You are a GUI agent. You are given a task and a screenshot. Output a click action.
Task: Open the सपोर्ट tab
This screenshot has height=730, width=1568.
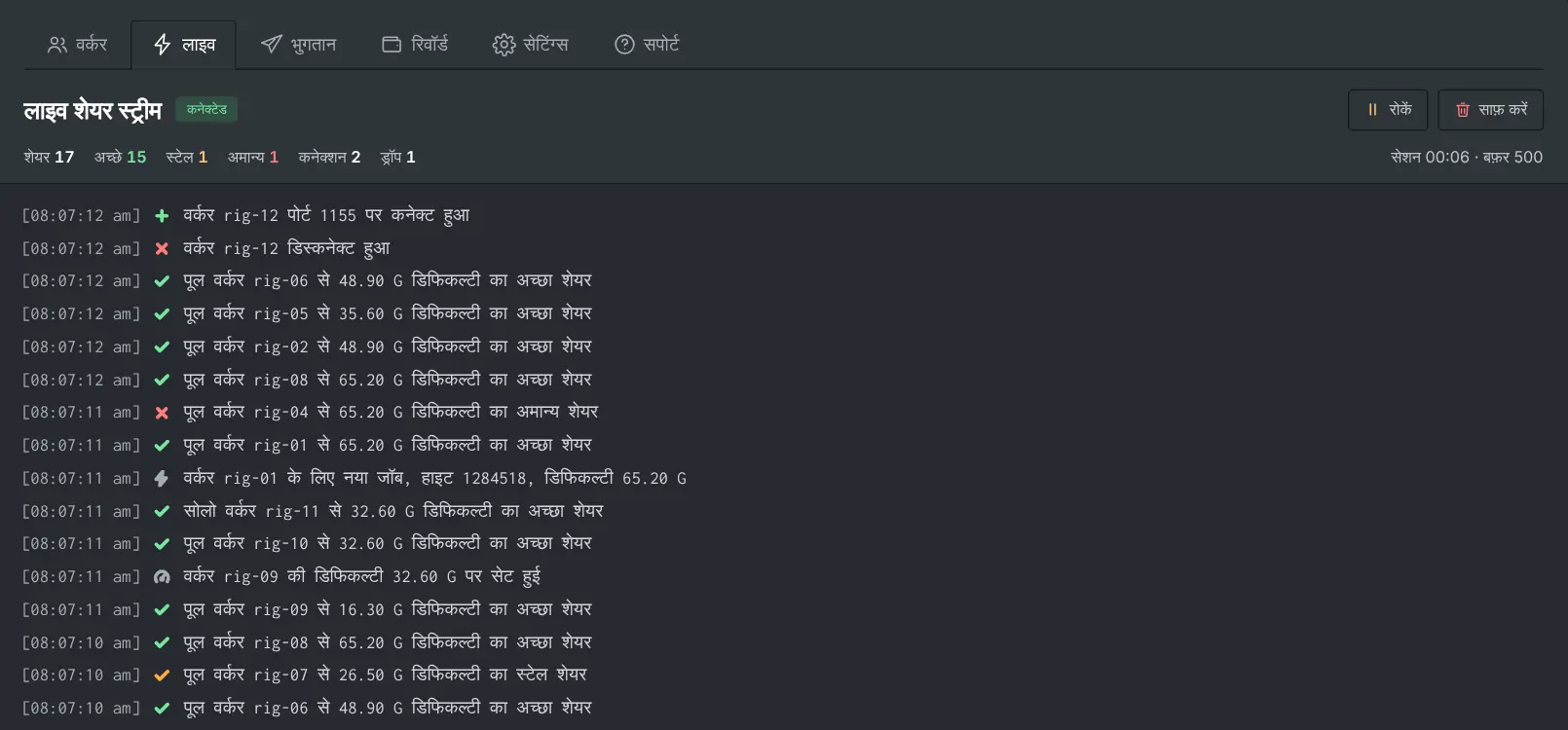[x=647, y=45]
